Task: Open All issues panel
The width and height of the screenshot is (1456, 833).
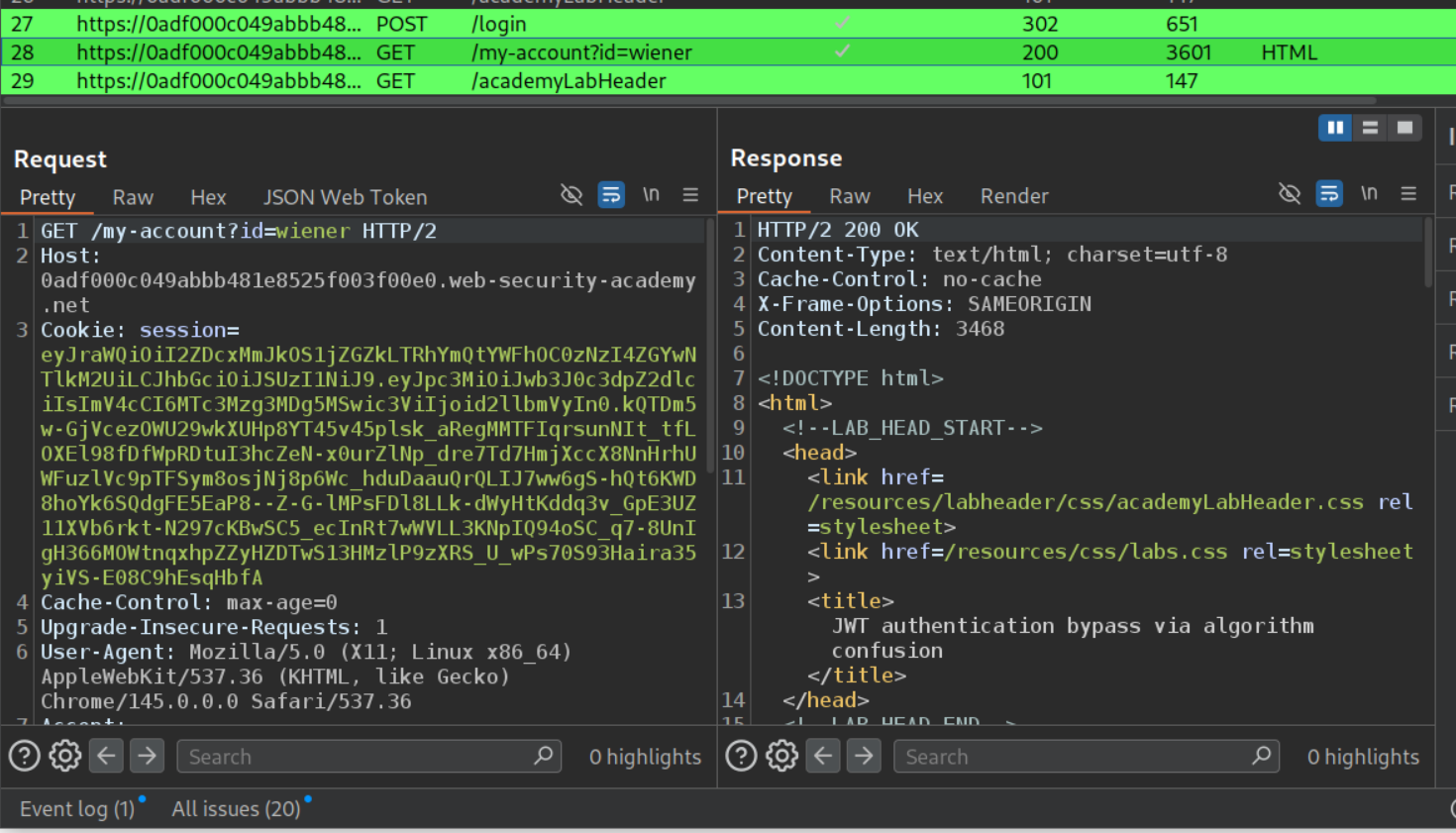Action: pos(236,809)
